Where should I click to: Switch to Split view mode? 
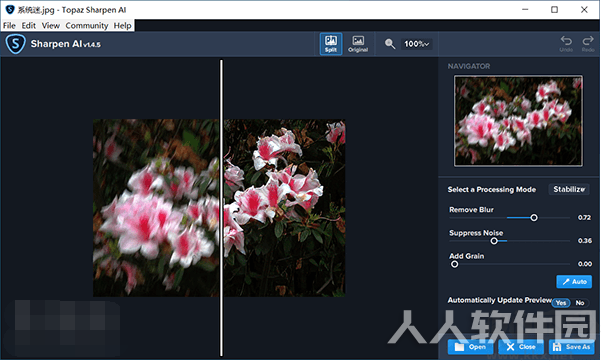point(331,44)
